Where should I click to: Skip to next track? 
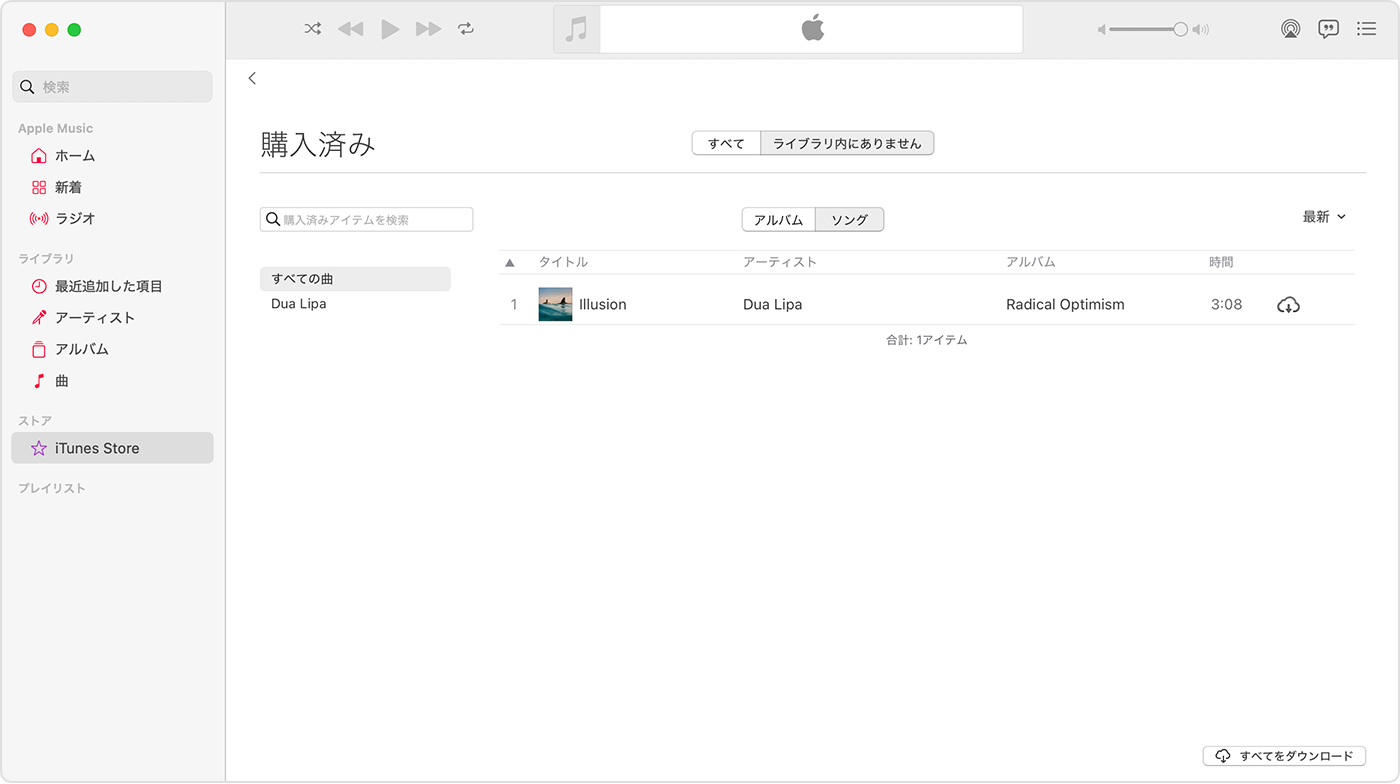428,29
